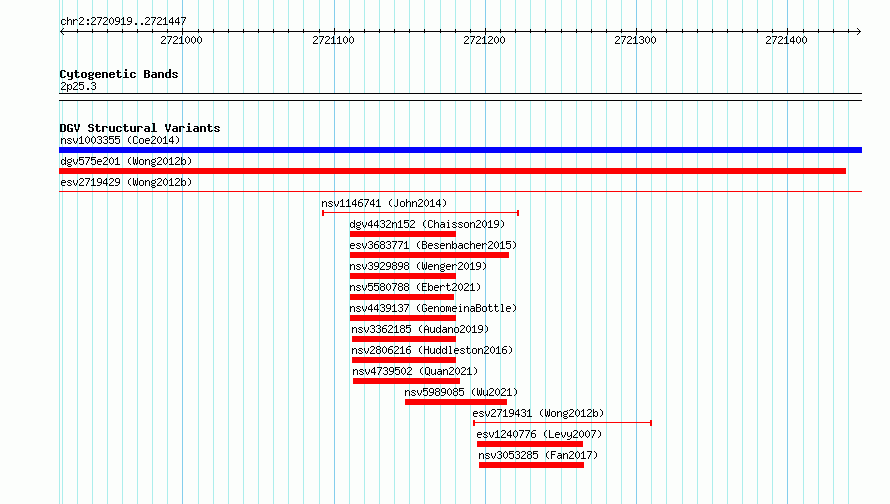The width and height of the screenshot is (890, 504).
Task: Click the red bar under nsv3362185
Action: (x=404, y=339)
